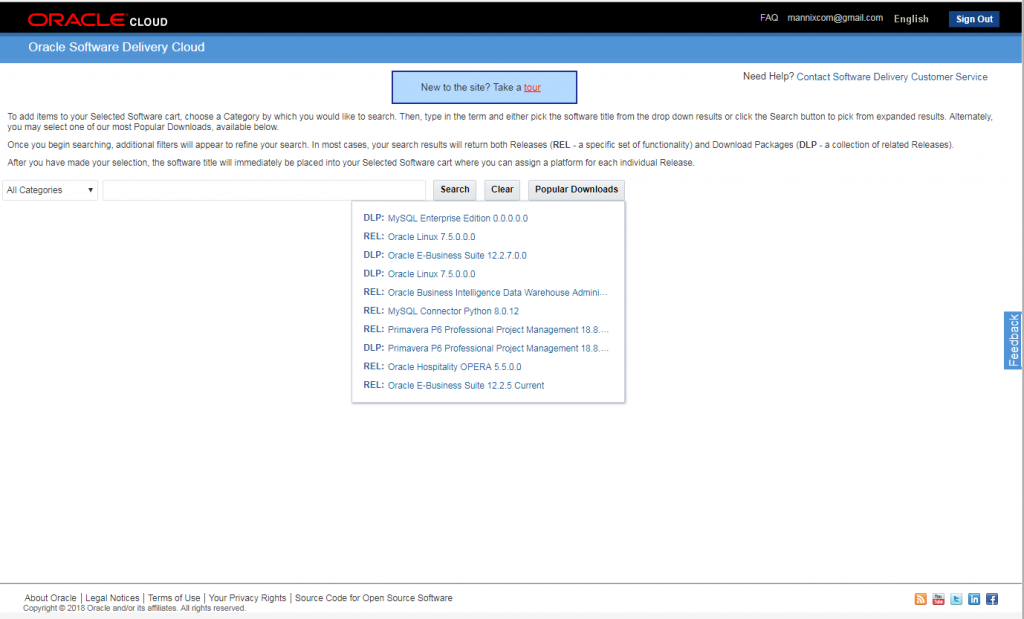Image resolution: width=1024 pixels, height=619 pixels.
Task: Open Contact Software Delivery Customer Service link
Action: pos(891,77)
